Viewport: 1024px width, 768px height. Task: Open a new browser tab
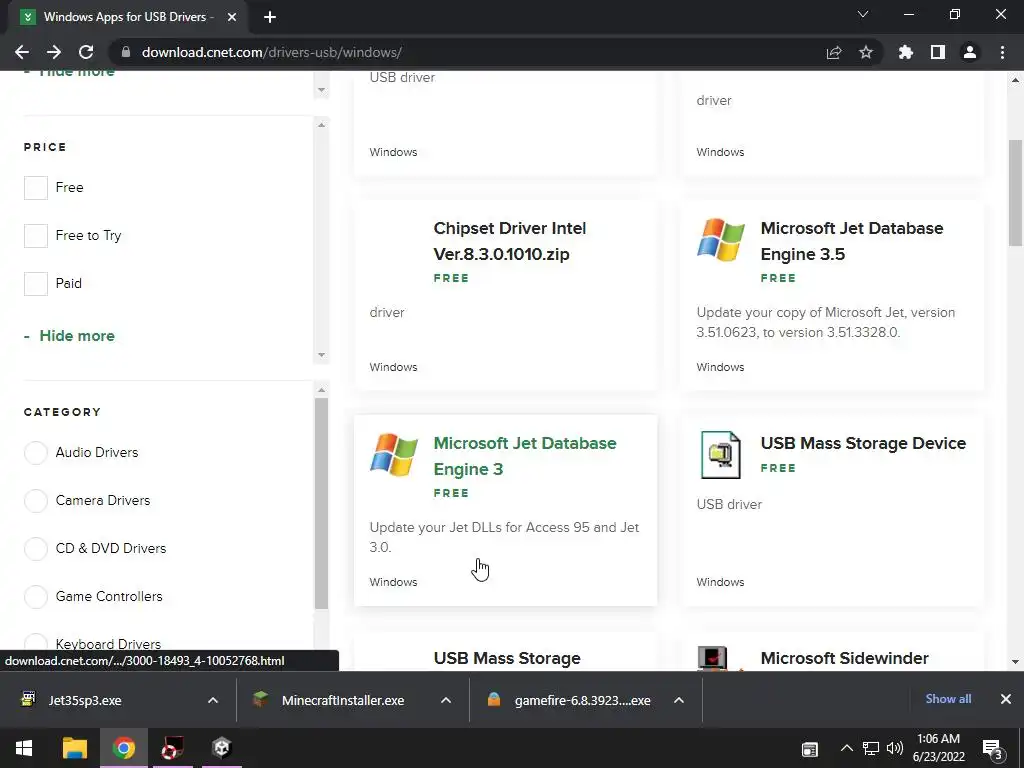[270, 17]
